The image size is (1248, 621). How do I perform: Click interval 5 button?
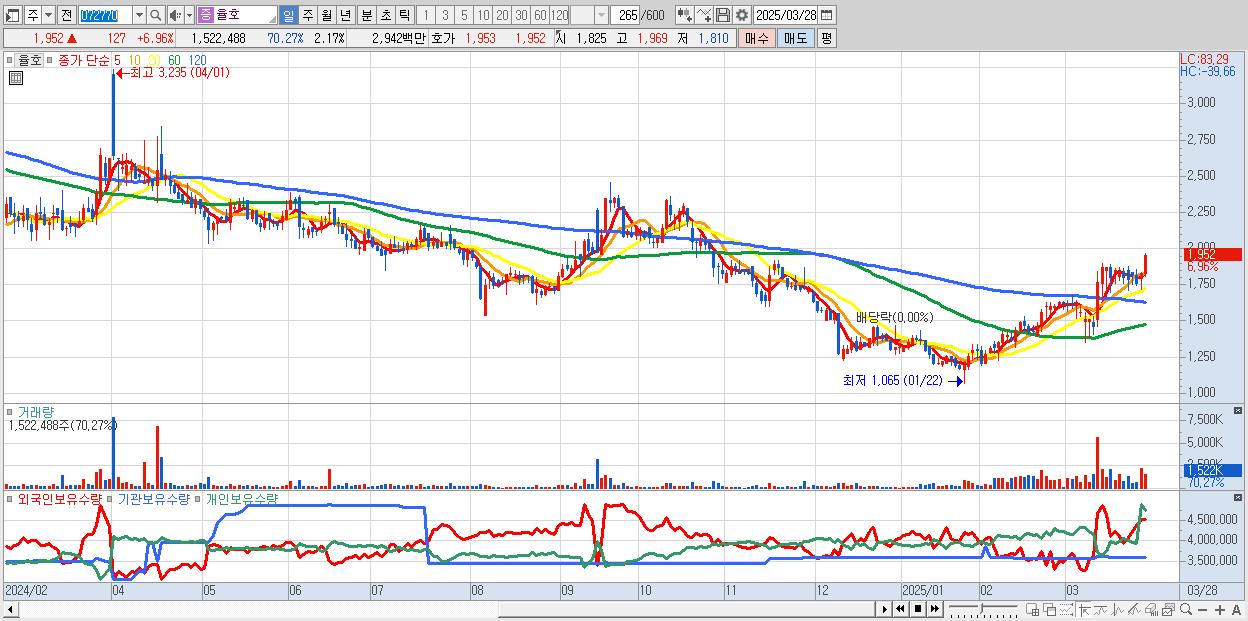464,15
